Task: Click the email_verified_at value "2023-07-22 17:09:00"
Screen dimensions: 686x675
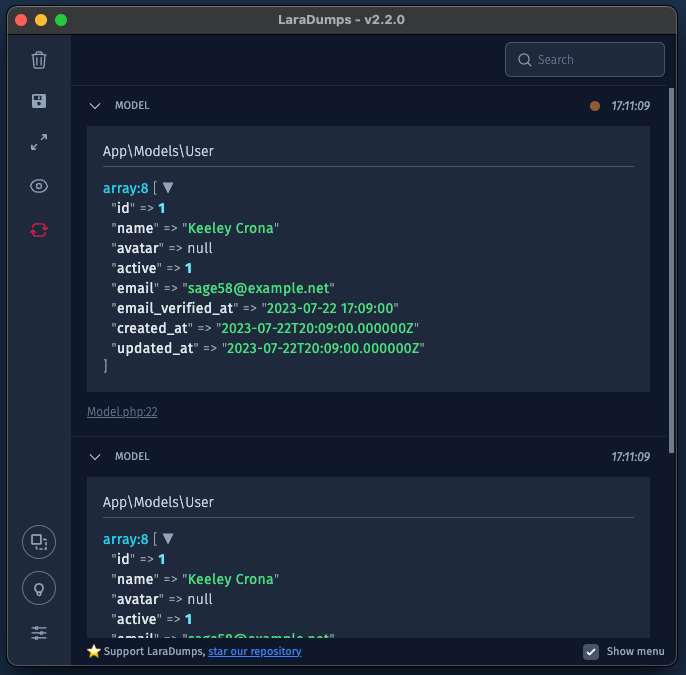Action: point(330,308)
